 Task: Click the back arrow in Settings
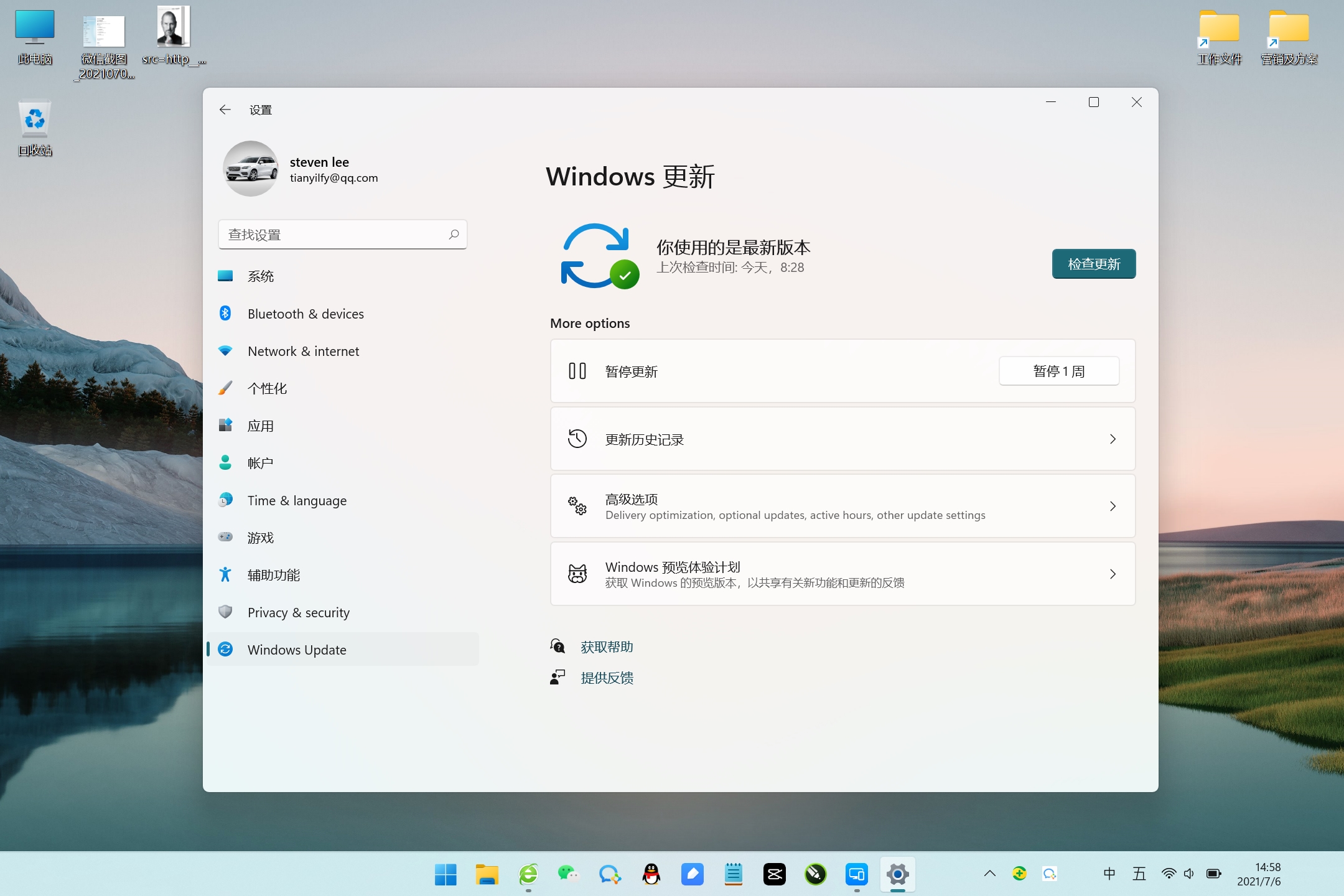pyautogui.click(x=225, y=109)
